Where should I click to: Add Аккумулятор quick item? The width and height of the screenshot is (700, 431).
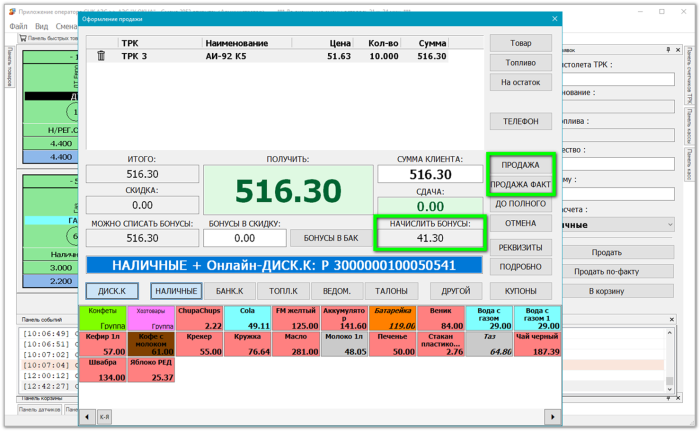[x=344, y=318]
